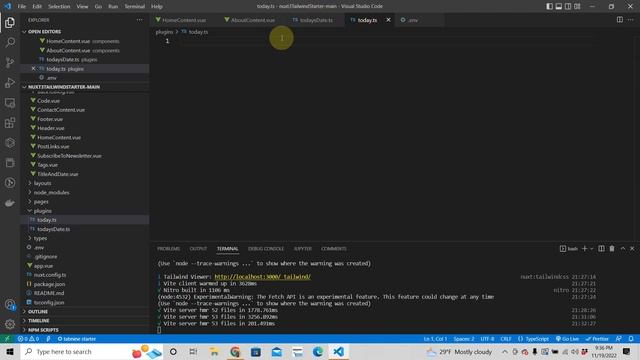This screenshot has height=360, width=640.
Task: Click Spaces: 2 indentation setting
Action: [464, 339]
